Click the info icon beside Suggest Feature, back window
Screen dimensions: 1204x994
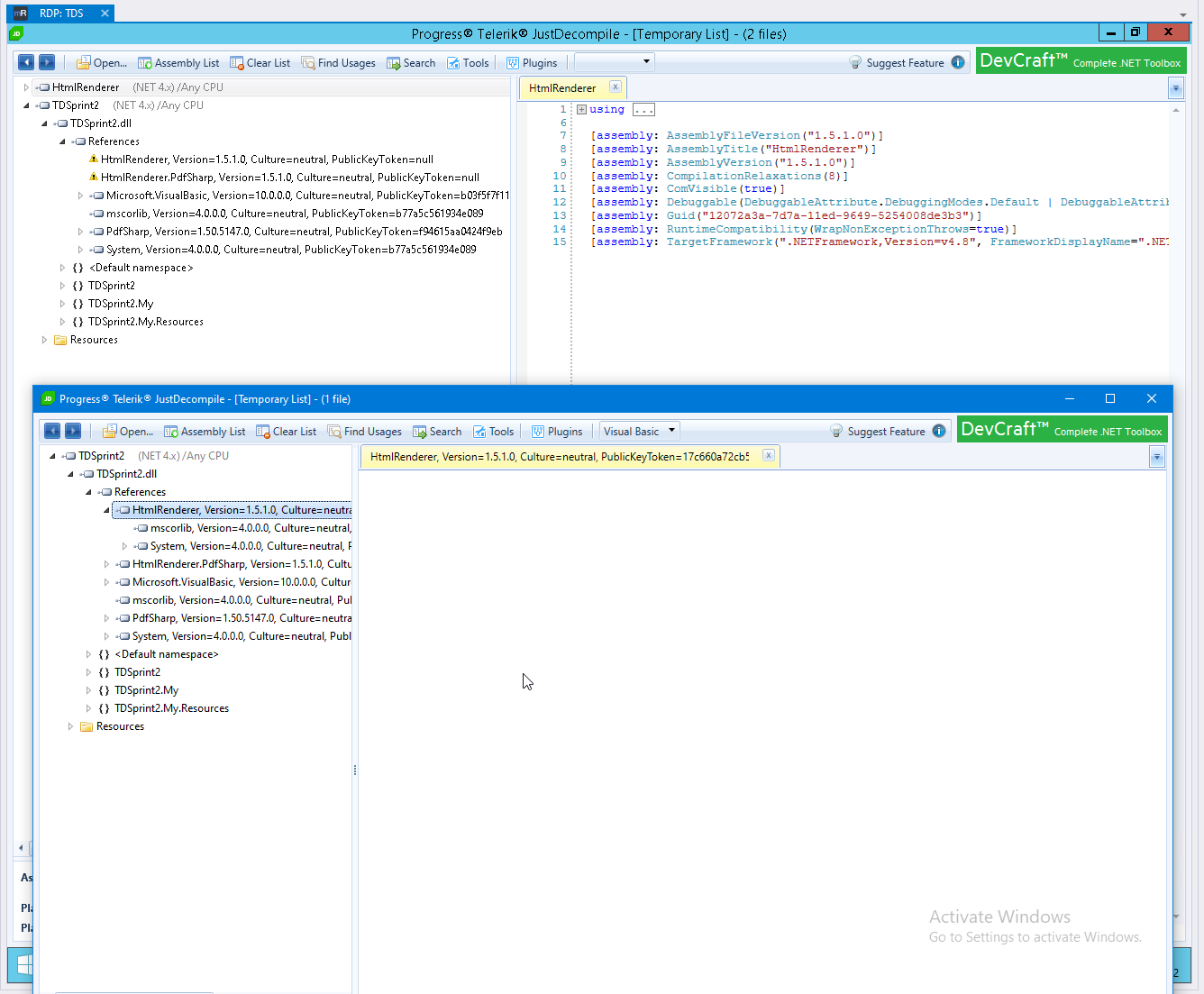coord(958,62)
